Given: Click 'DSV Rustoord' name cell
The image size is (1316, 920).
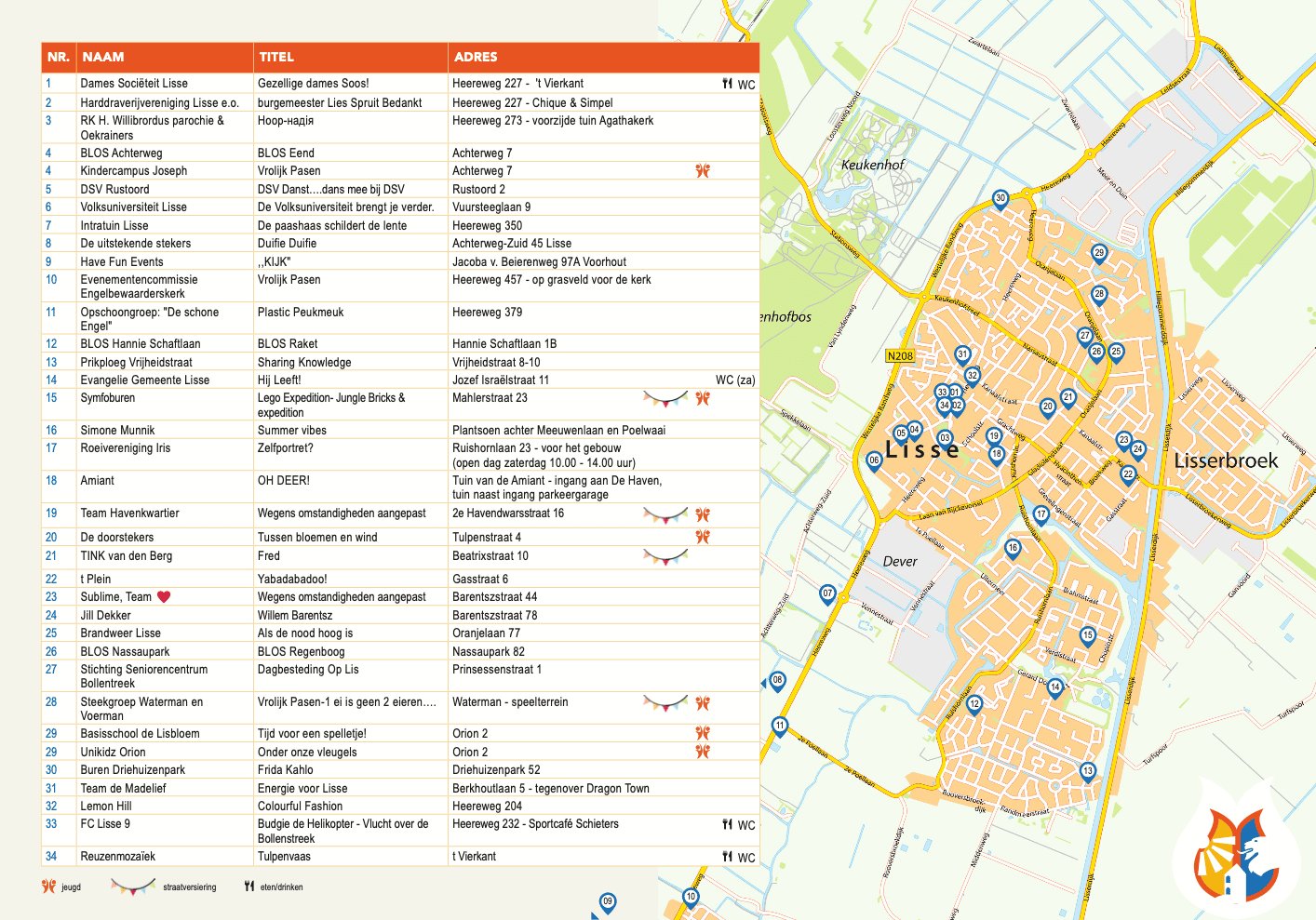Looking at the screenshot, I should point(114,190).
